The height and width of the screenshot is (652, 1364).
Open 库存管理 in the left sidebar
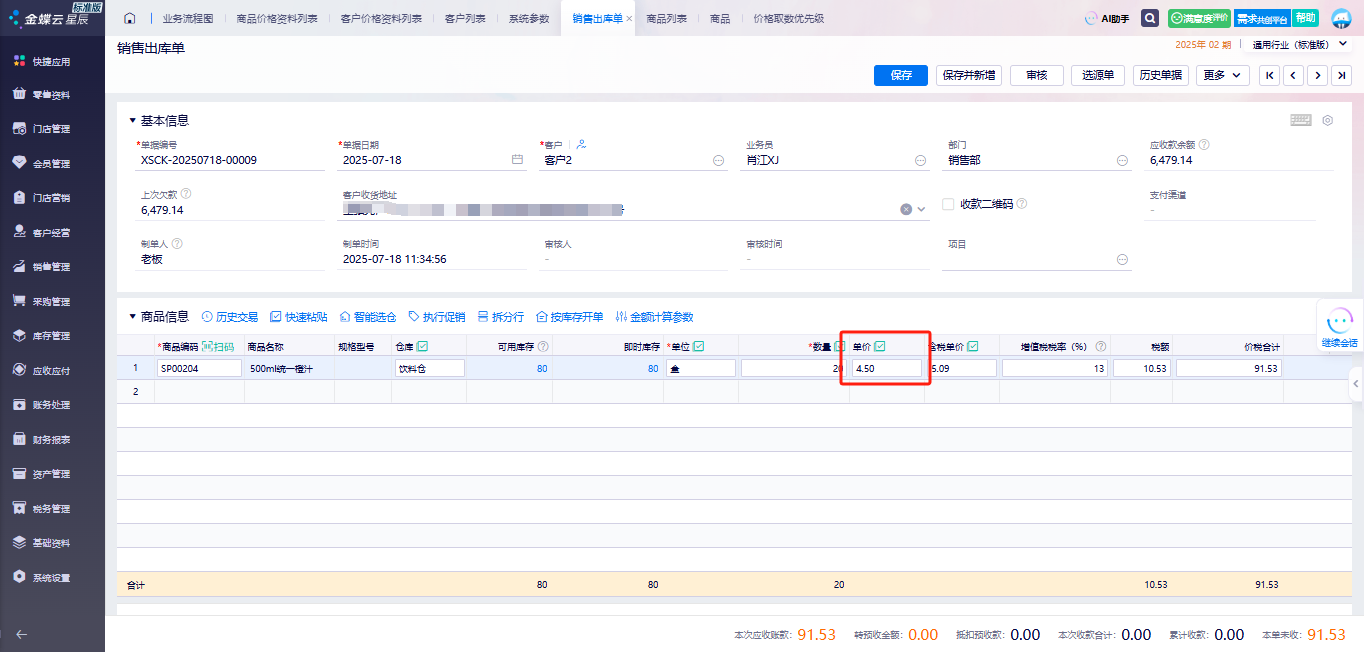click(51, 336)
